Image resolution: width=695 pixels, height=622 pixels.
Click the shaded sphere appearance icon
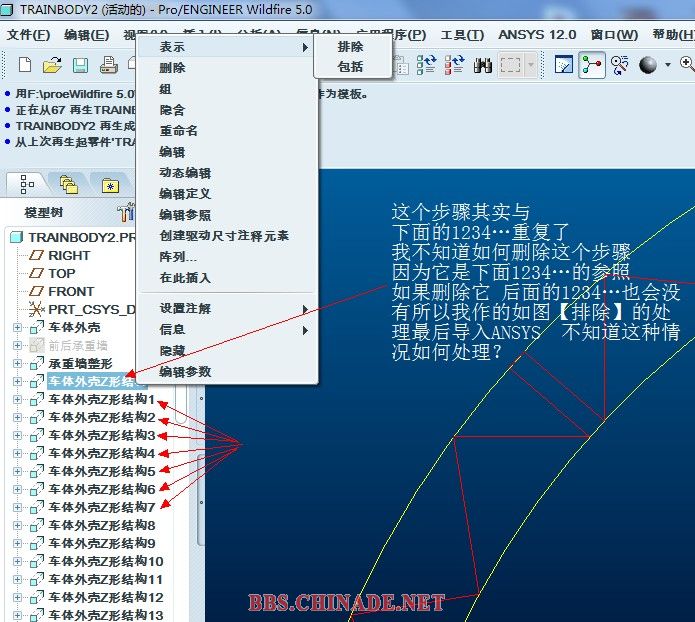[x=648, y=65]
